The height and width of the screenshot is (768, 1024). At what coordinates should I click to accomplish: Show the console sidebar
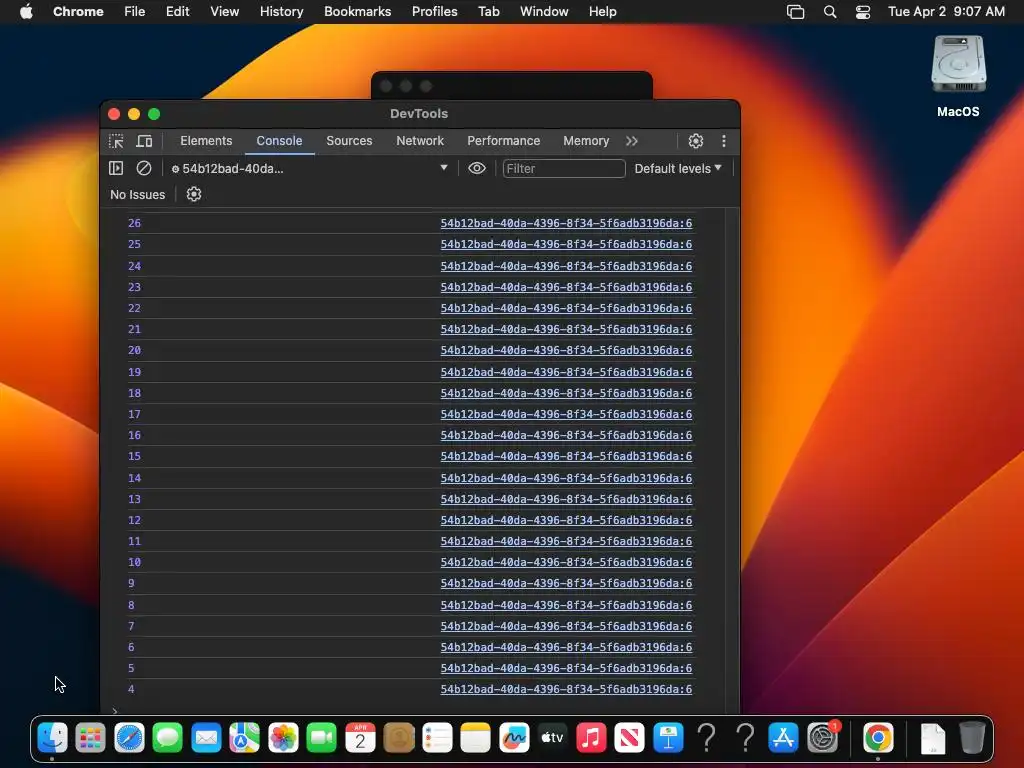(x=116, y=168)
